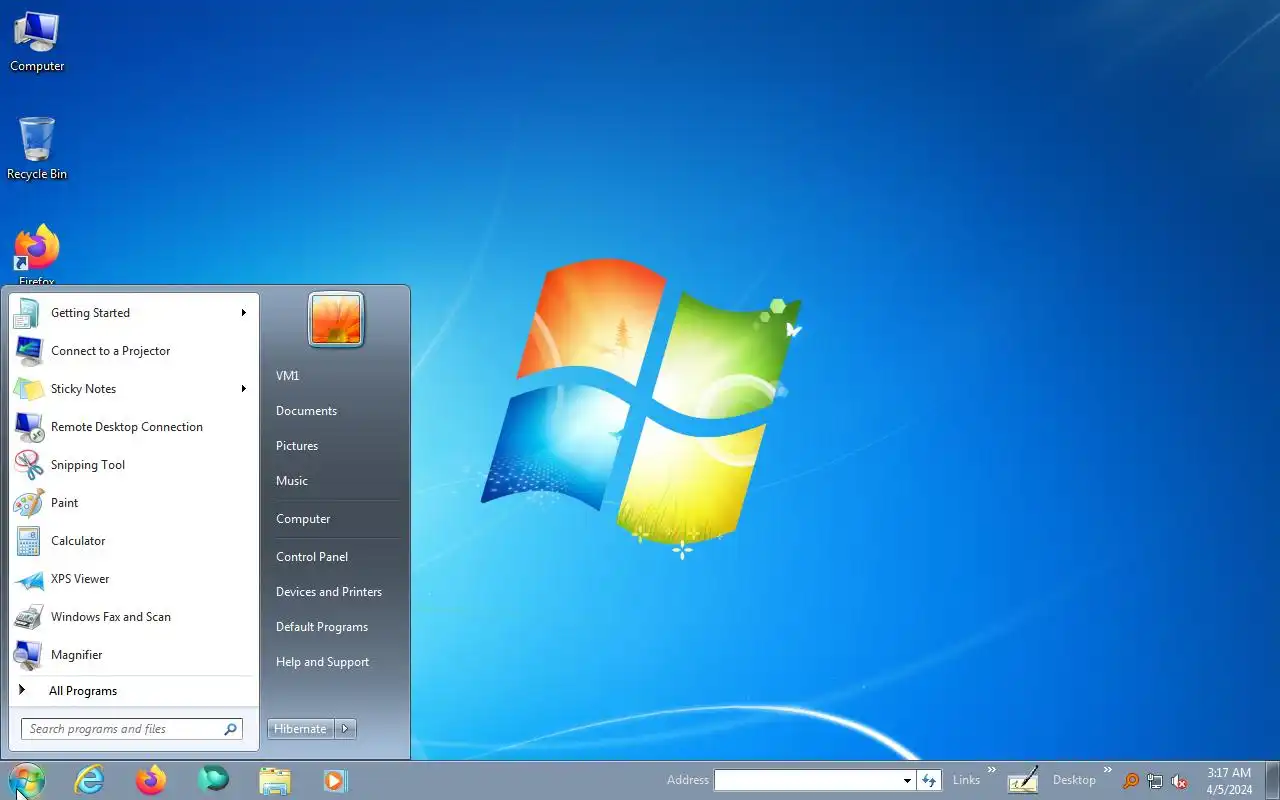Open Windows Explorer folder on taskbar
Image resolution: width=1280 pixels, height=800 pixels.
[275, 780]
